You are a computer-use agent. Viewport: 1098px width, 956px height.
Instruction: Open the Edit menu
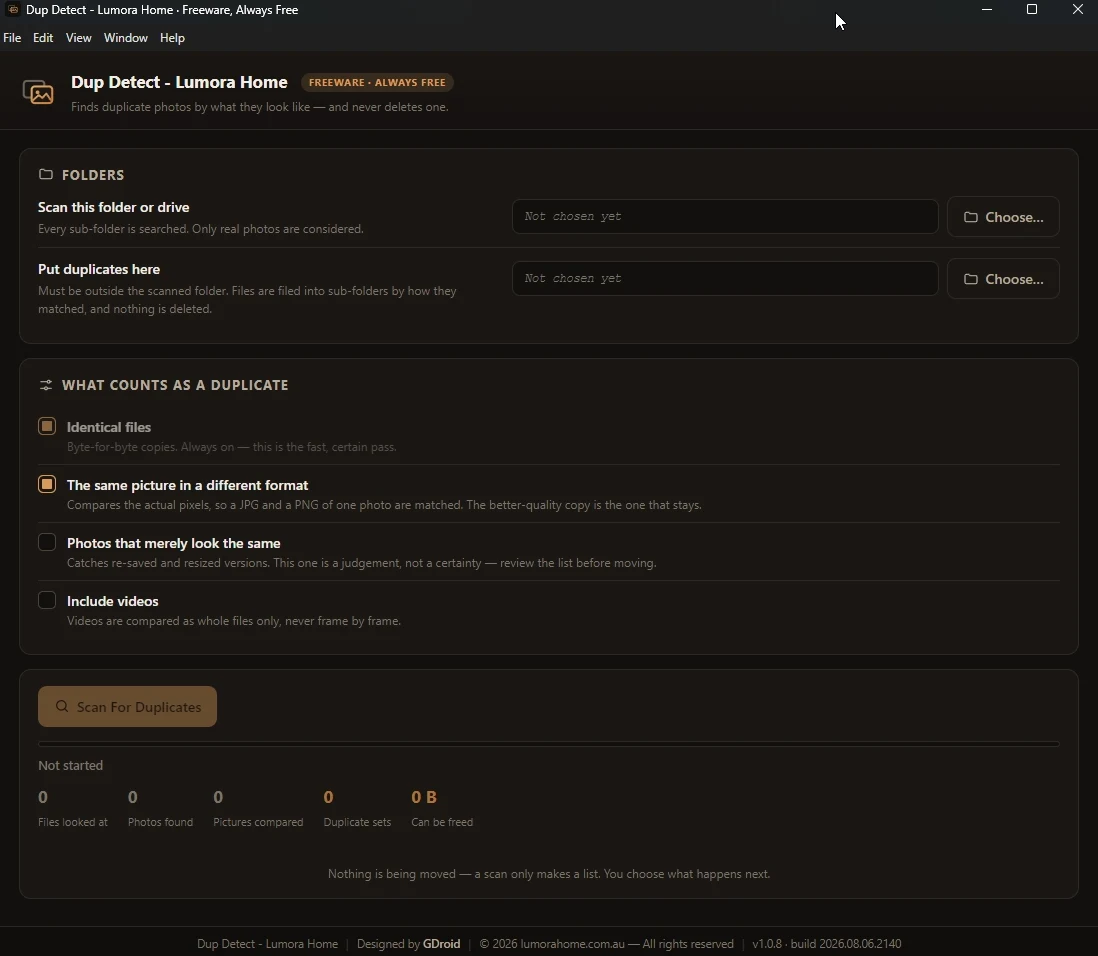coord(43,38)
